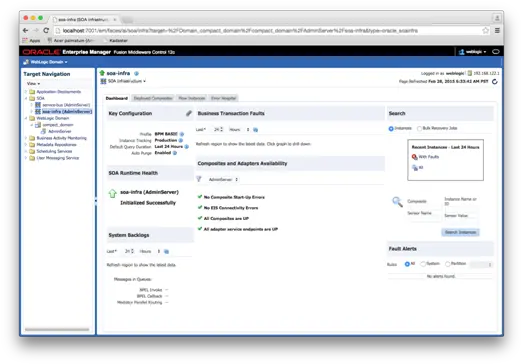The width and height of the screenshot is (521, 364).
Task: Click the All recent instances icon
Action: coord(415,168)
